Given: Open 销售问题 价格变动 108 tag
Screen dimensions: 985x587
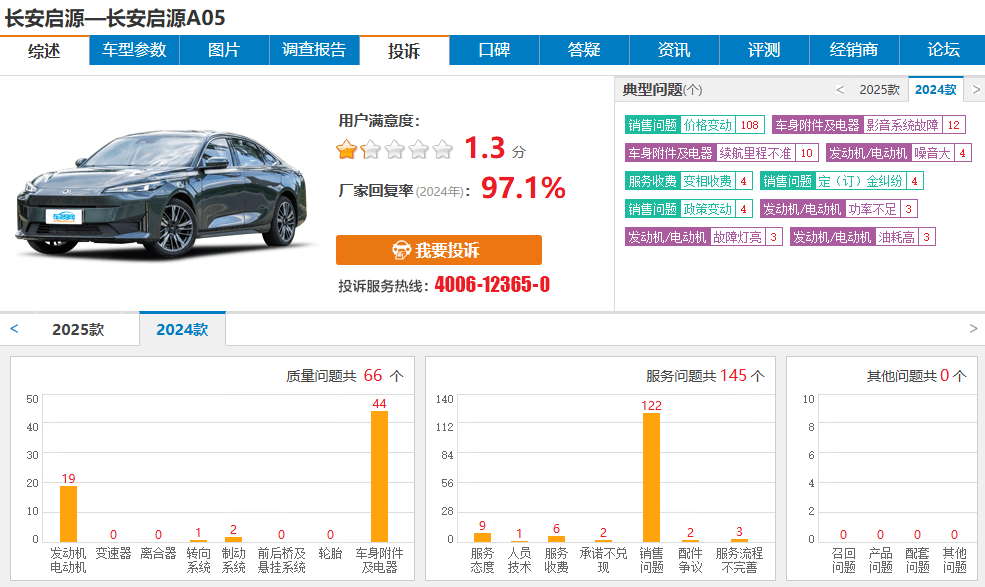Looking at the screenshot, I should click(695, 125).
